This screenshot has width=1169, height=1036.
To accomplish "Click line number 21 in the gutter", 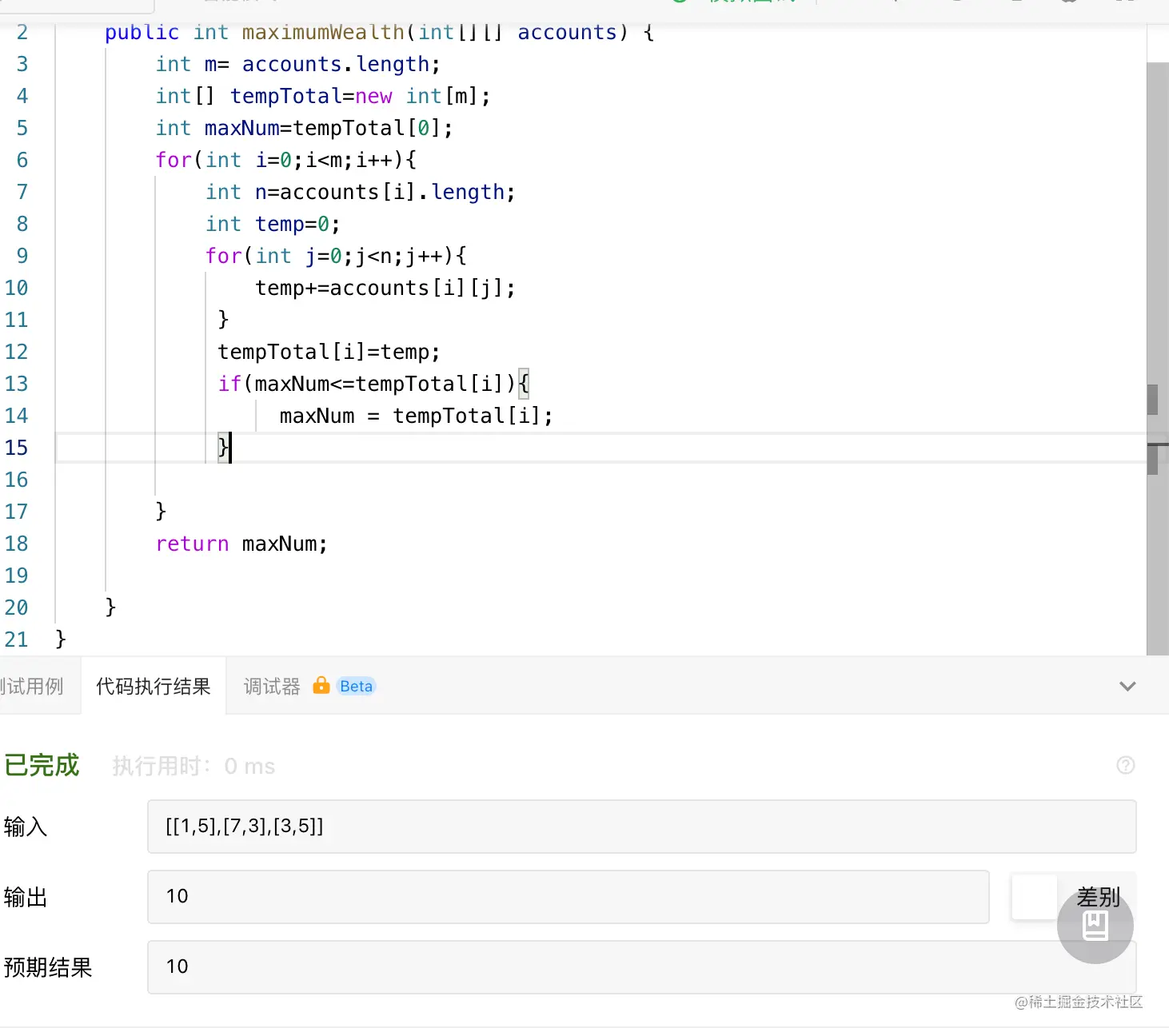I will pyautogui.click(x=16, y=640).
